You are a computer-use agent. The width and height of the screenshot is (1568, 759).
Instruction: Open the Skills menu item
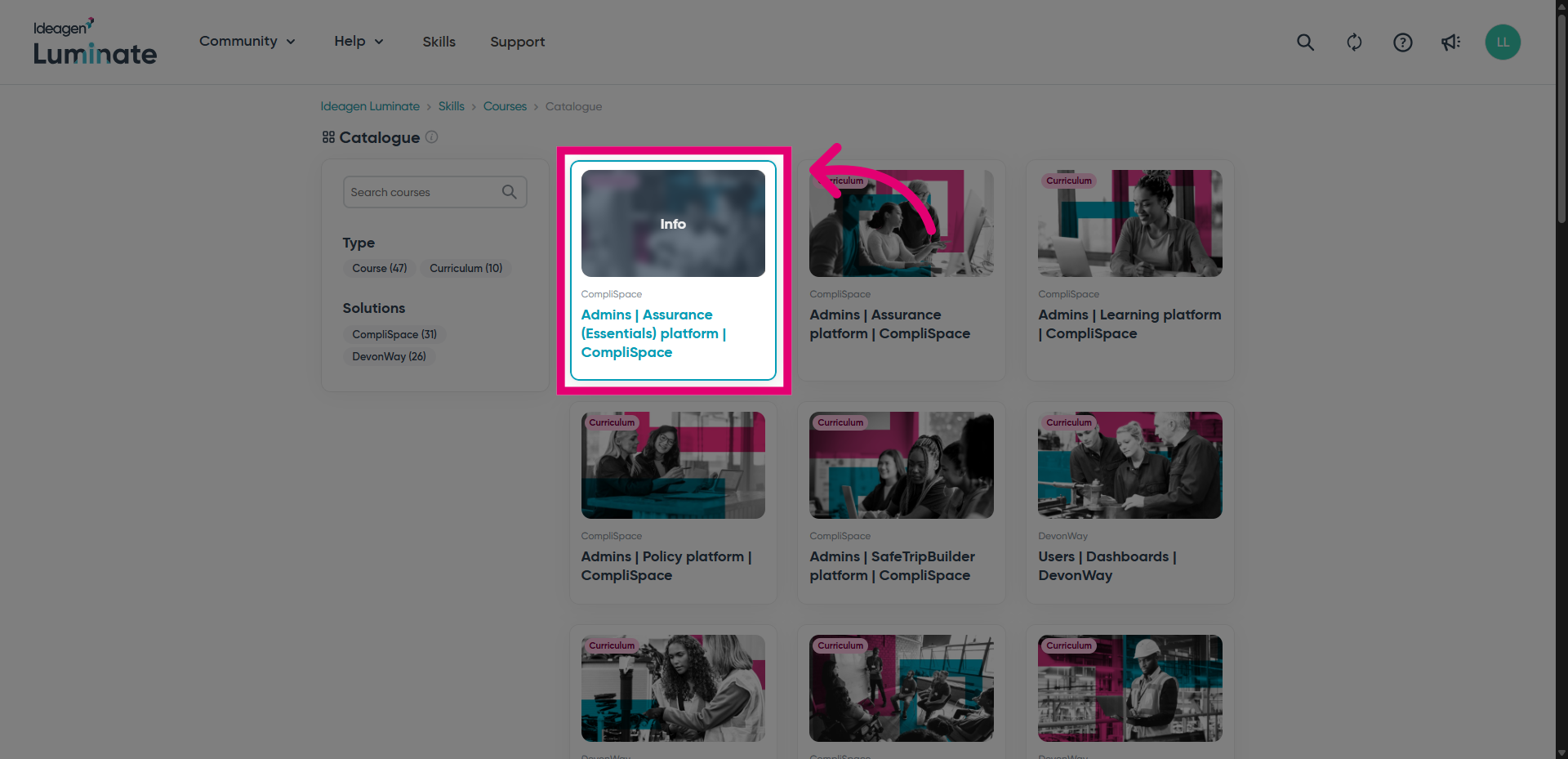[439, 42]
